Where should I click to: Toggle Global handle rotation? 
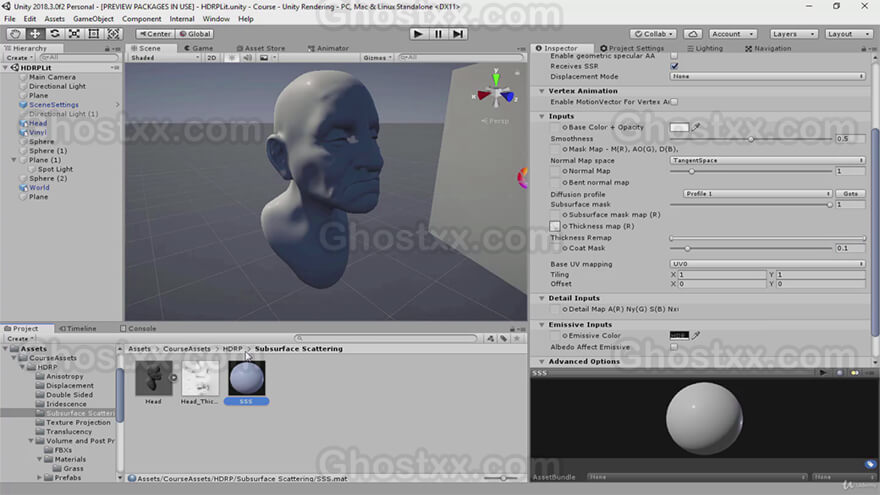coord(195,34)
